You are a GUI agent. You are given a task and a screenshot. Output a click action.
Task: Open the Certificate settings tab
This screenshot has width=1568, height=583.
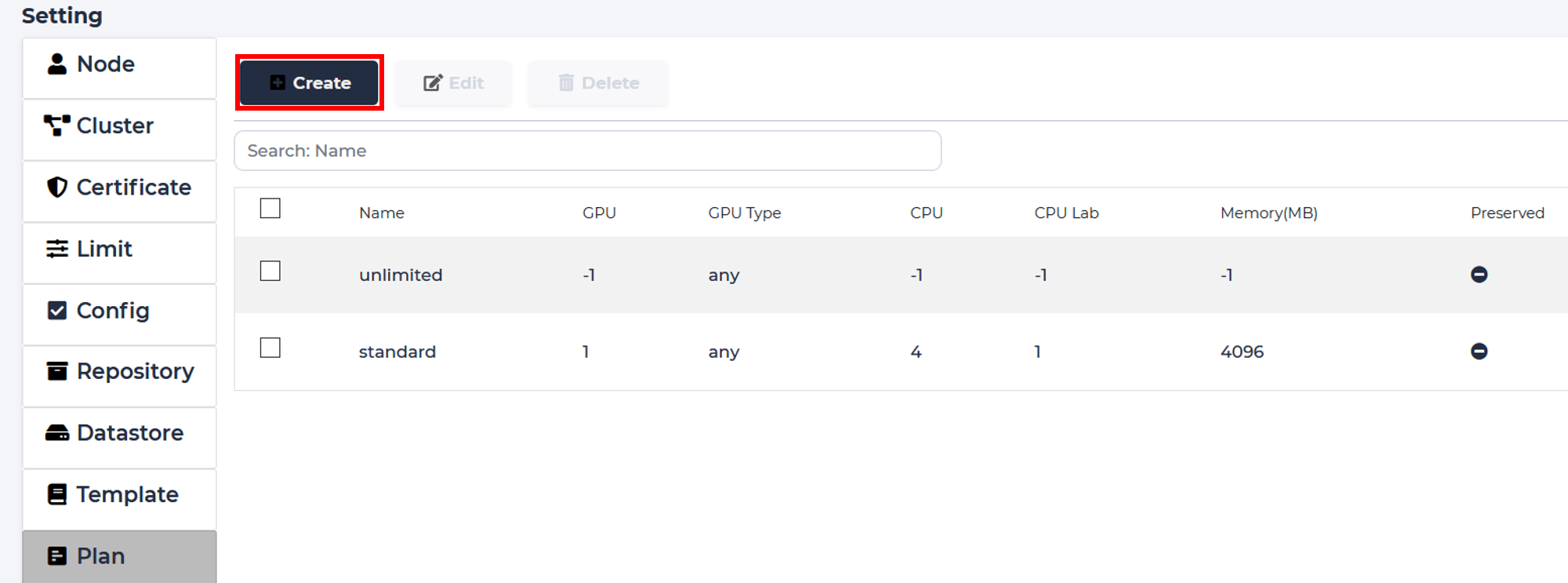coord(119,191)
